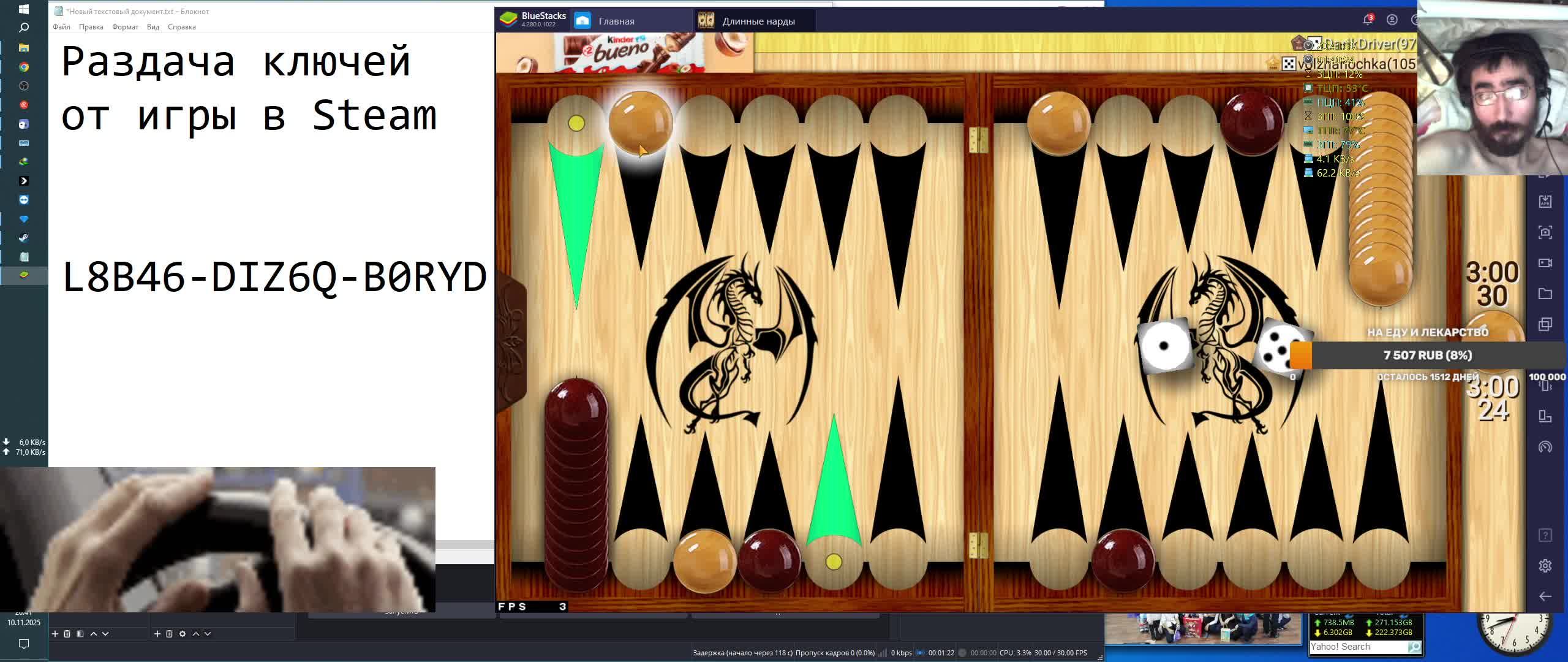Move the OBS source up with the arrow
The width and height of the screenshot is (1568, 662).
coord(196,634)
